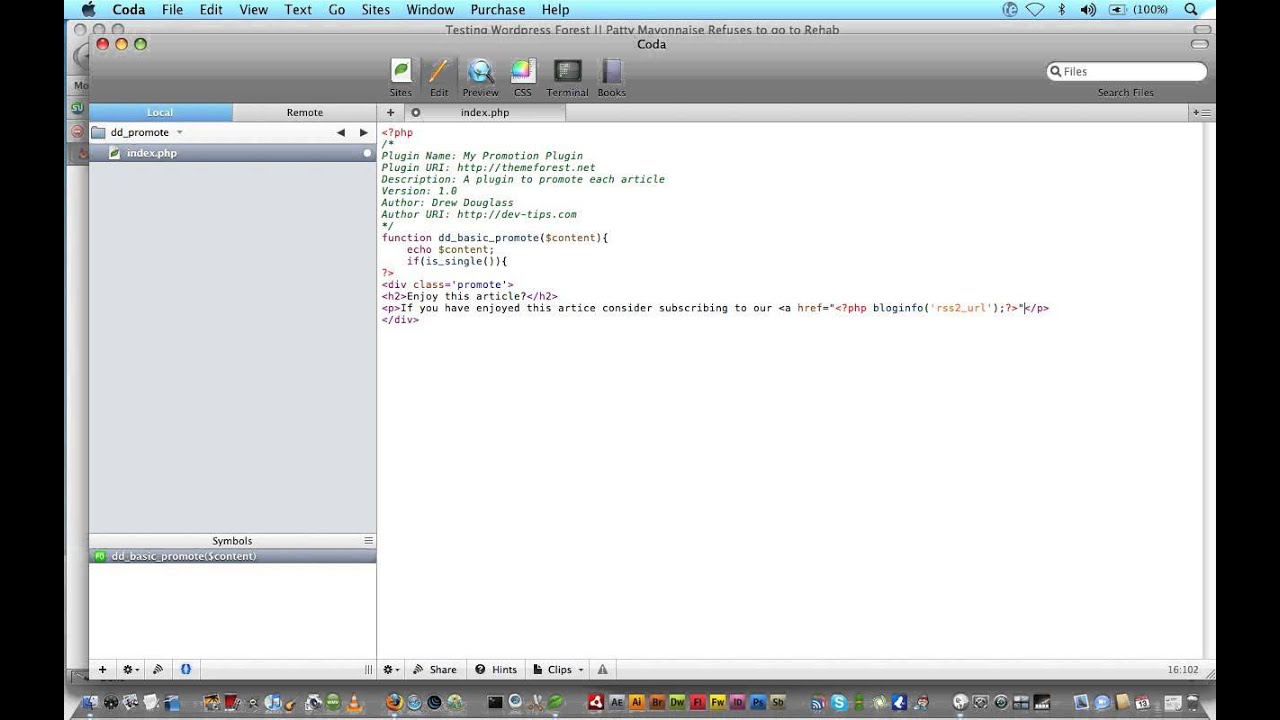Open Skype from the Dock
Viewport: 1280px width, 720px height.
click(839, 702)
